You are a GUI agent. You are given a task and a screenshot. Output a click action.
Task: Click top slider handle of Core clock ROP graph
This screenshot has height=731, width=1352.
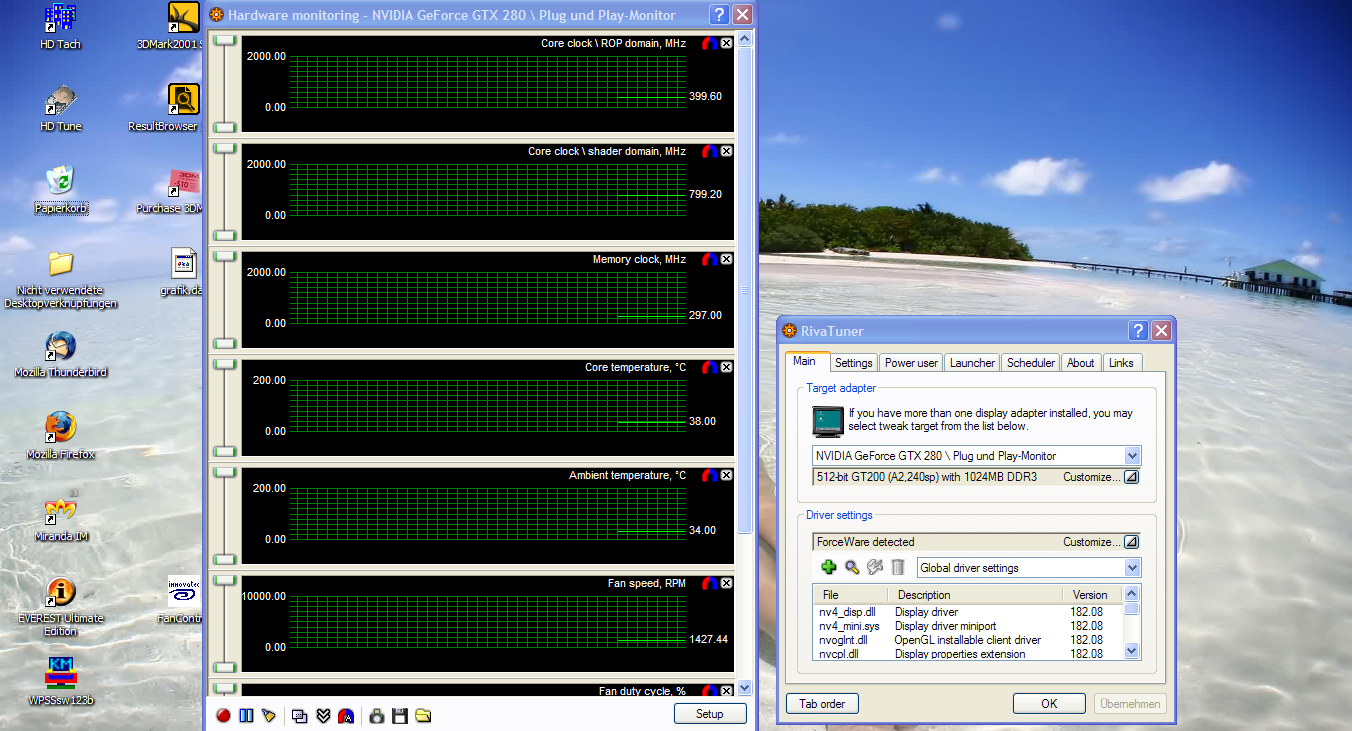coord(226,40)
